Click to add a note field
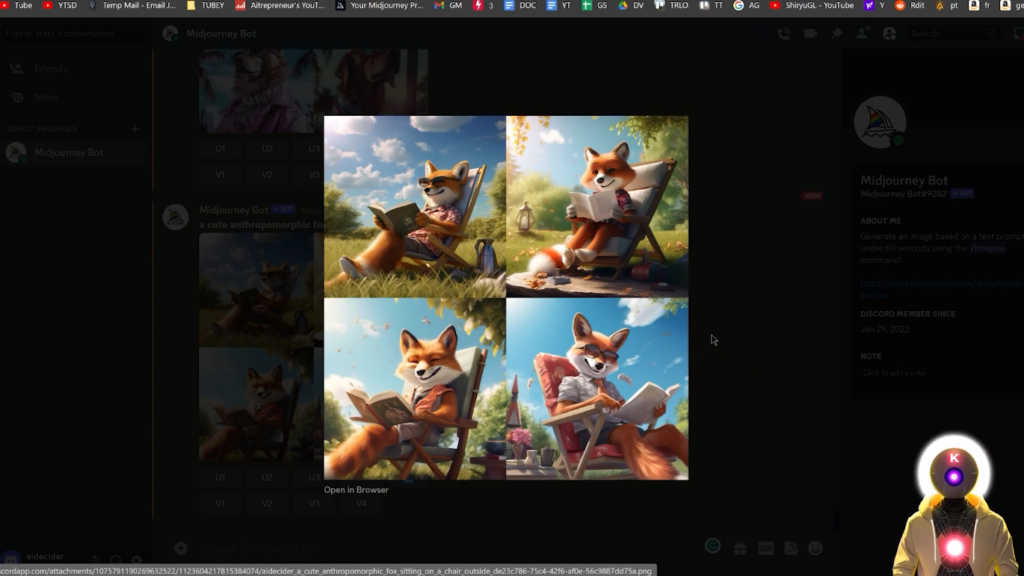 894,373
